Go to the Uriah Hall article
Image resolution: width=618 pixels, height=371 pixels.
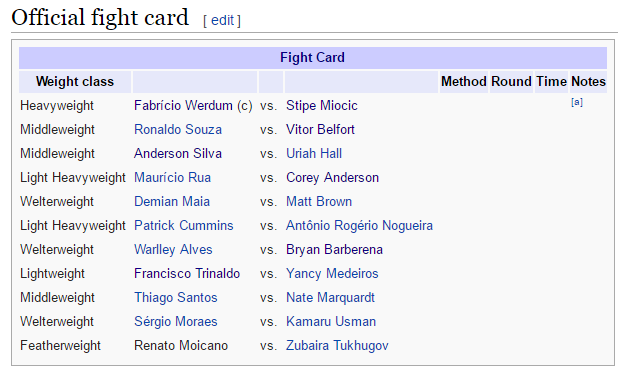click(x=314, y=154)
